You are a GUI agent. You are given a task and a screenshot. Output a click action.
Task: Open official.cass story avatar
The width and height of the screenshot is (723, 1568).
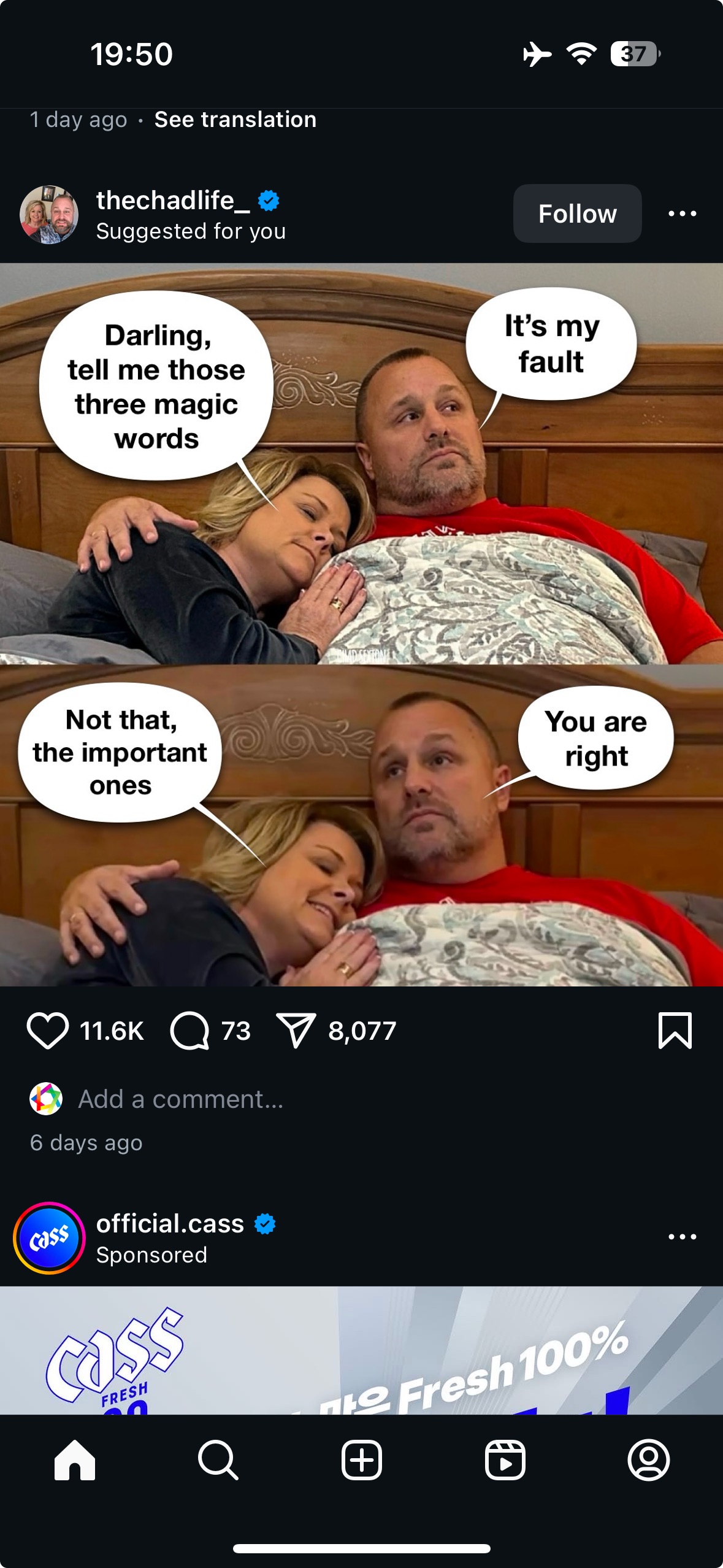click(x=49, y=1238)
